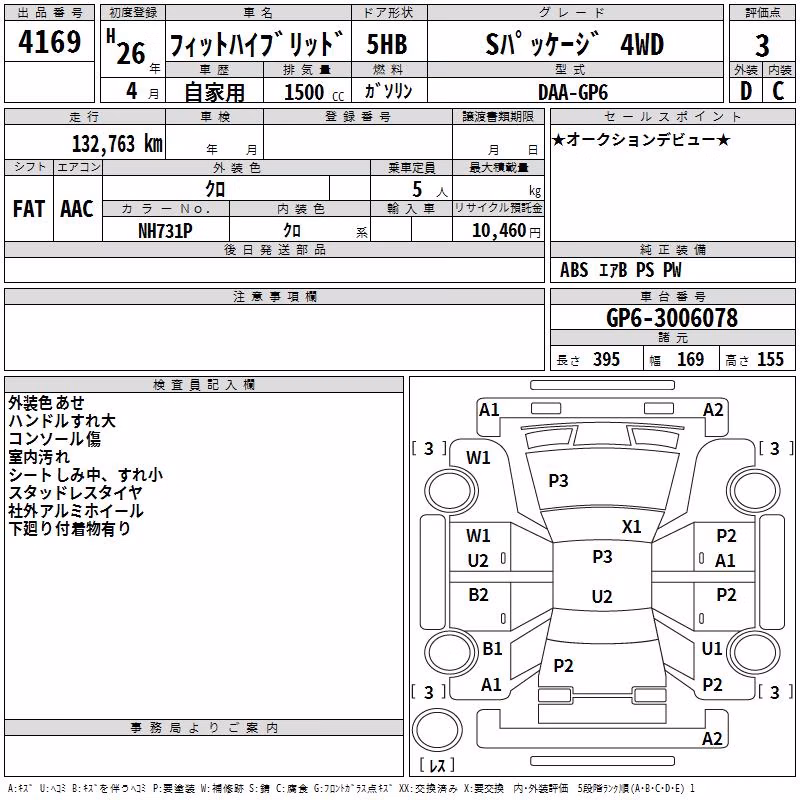
Task: Click the rear-left tire circle in diagram
Action: pyautogui.click(x=451, y=652)
